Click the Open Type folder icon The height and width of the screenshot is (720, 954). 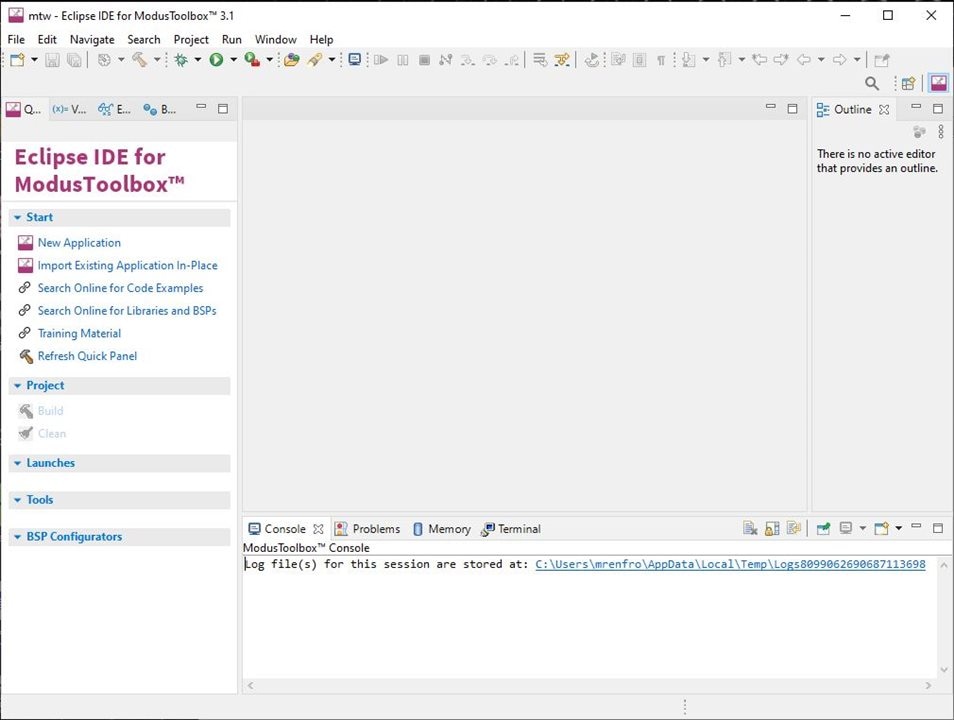292,60
